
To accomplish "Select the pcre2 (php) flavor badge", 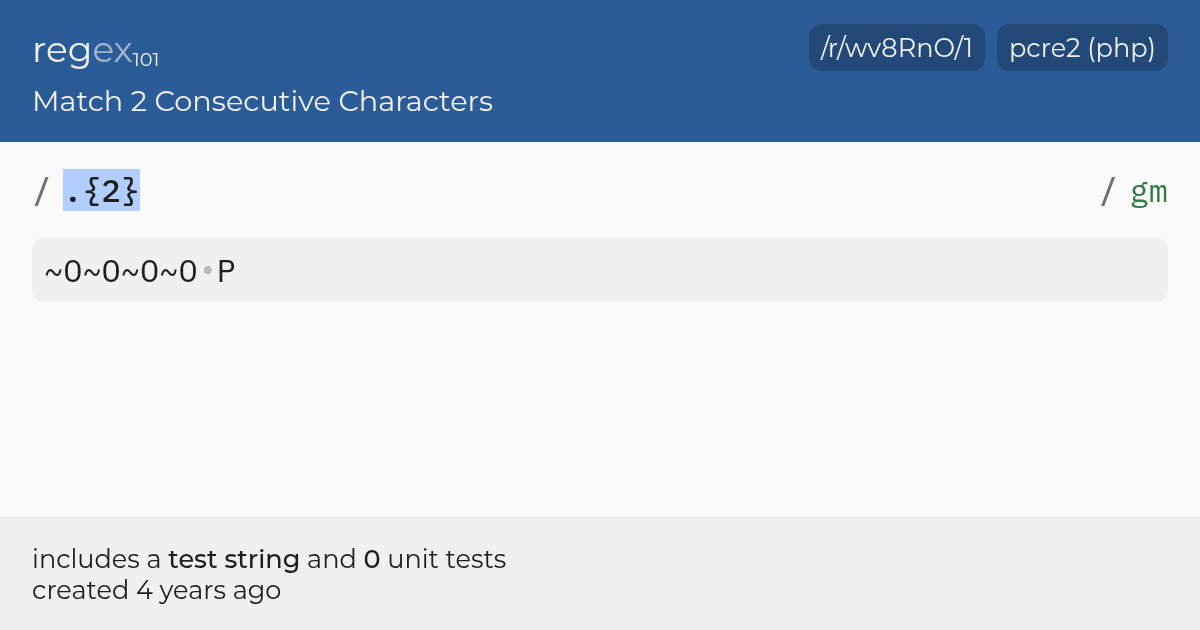I will coord(1082,48).
